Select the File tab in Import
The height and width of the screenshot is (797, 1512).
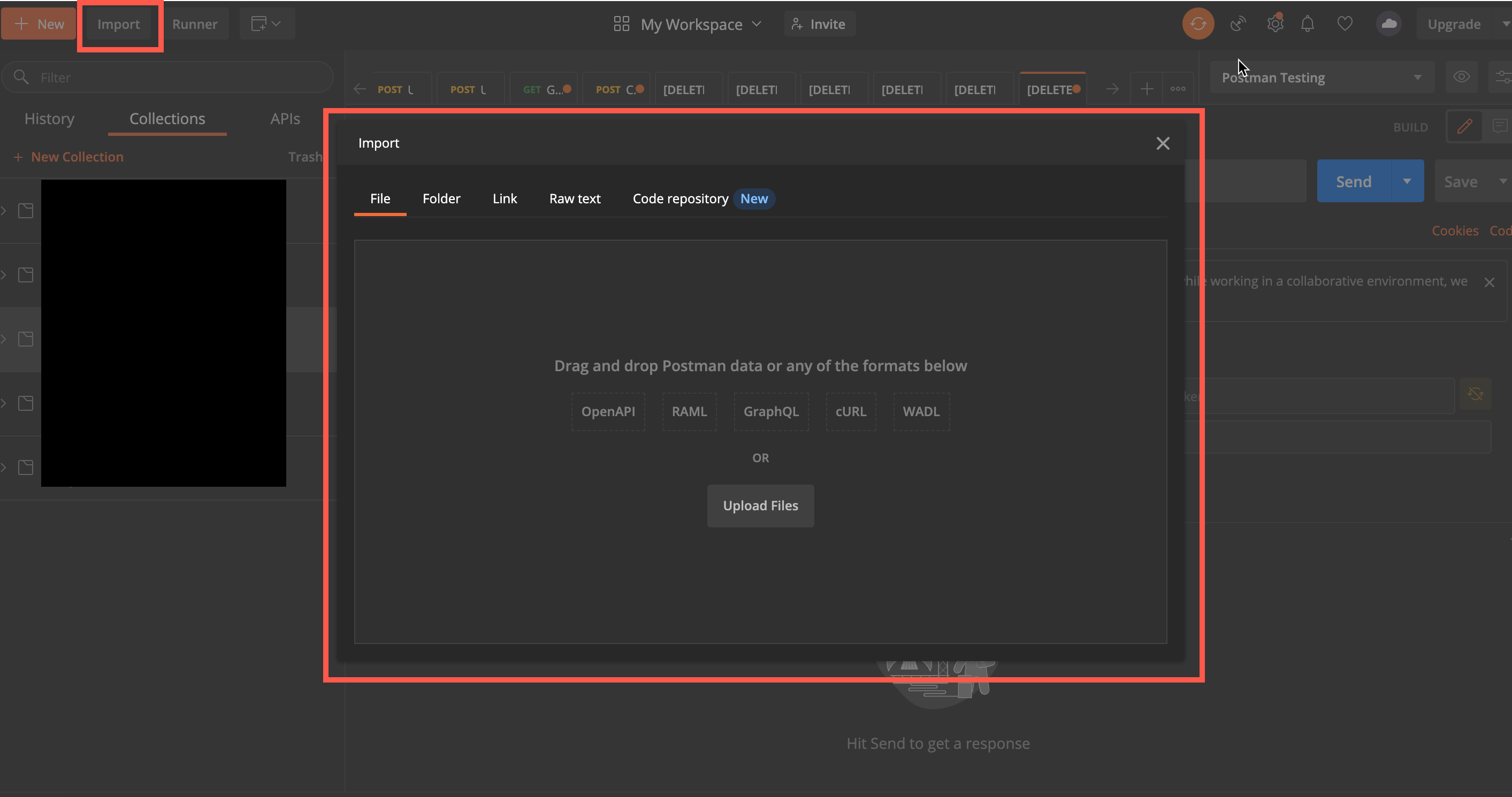point(380,199)
